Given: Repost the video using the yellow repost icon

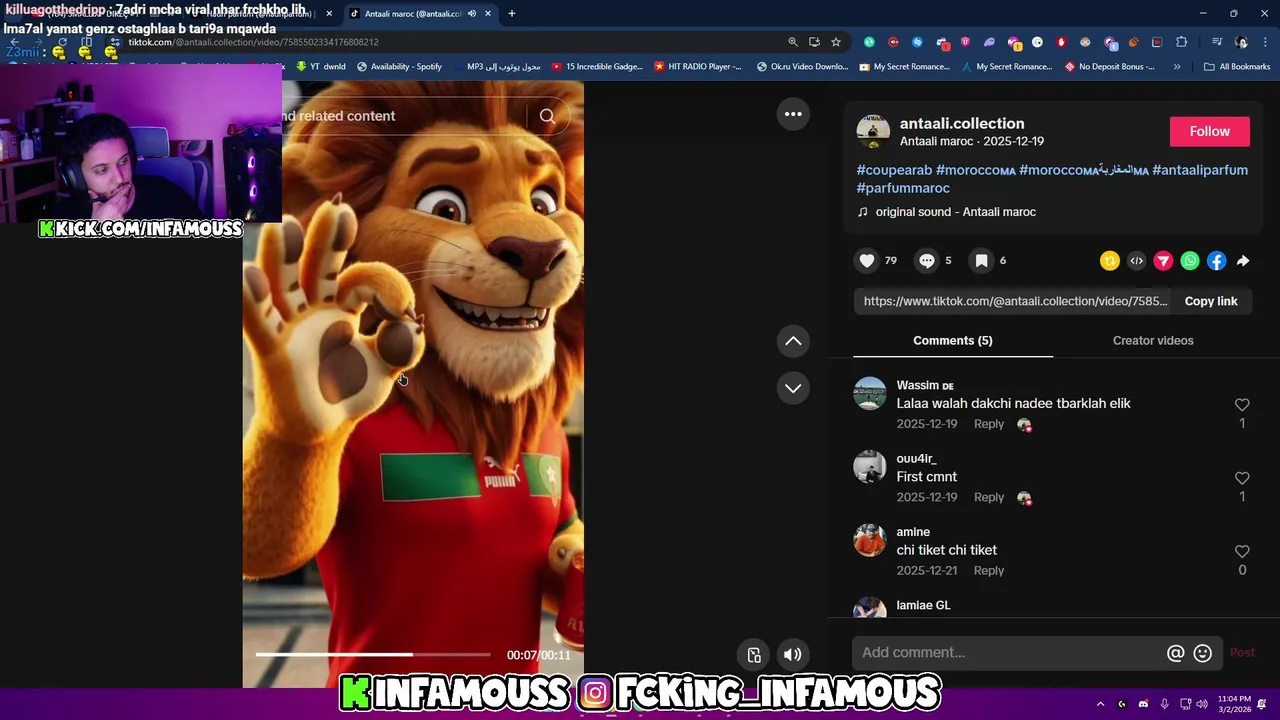Looking at the screenshot, I should click(1110, 261).
